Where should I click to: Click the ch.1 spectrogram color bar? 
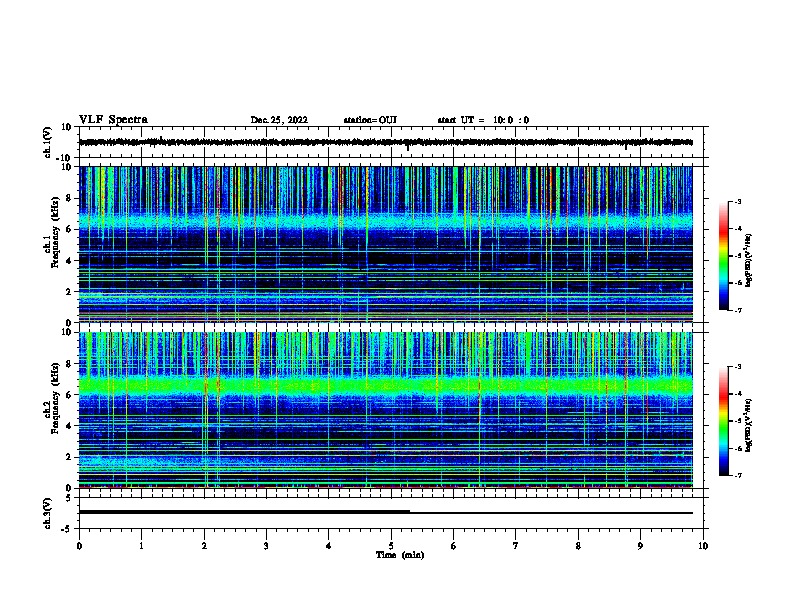coord(723,256)
